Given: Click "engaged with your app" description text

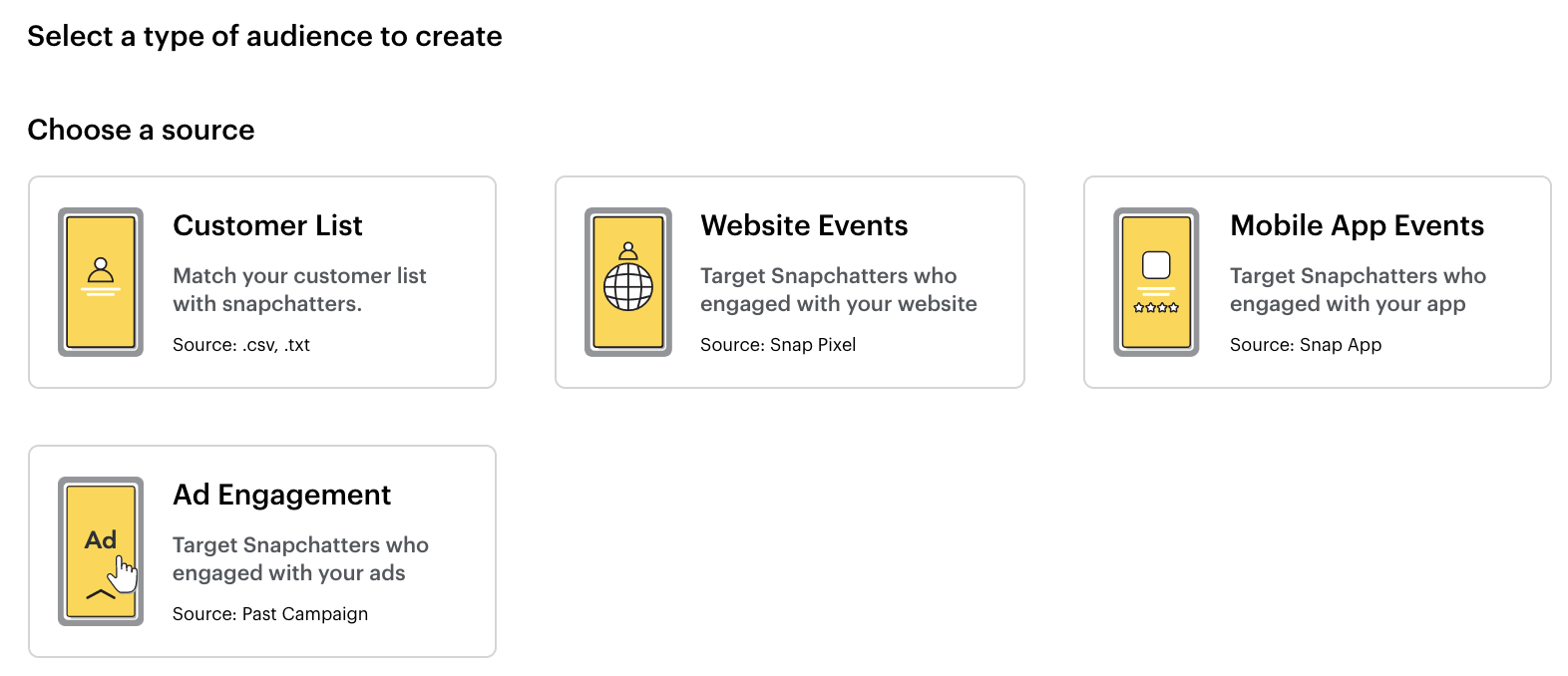Looking at the screenshot, I should pos(1348,304).
